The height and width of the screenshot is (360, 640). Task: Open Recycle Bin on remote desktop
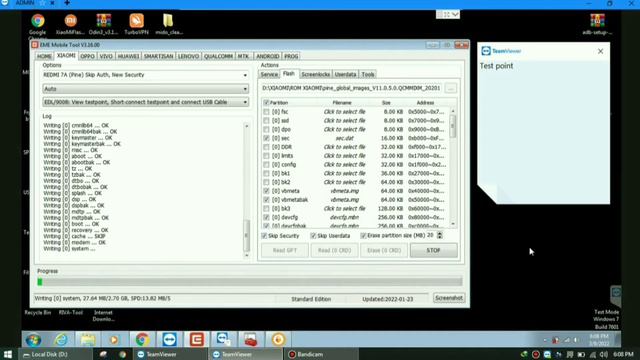click(38, 313)
